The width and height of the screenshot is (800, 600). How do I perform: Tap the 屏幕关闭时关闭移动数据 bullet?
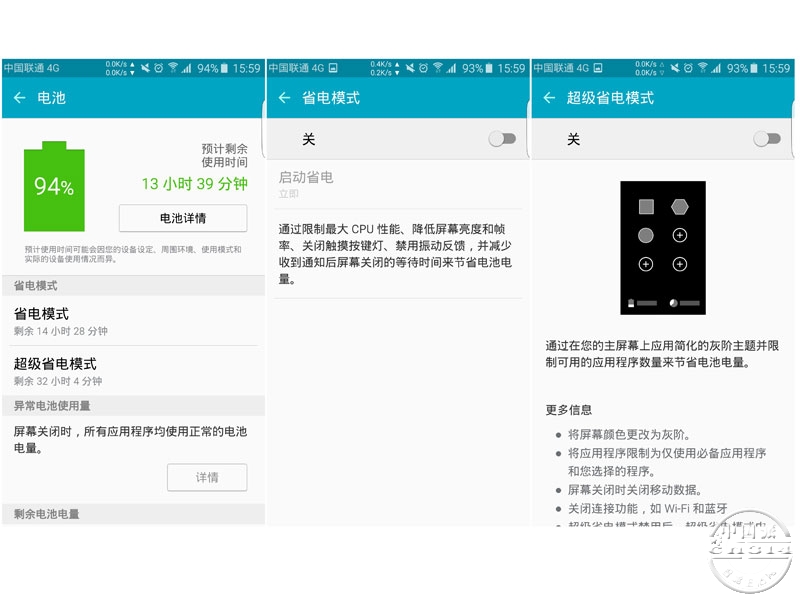pyautogui.click(x=635, y=490)
